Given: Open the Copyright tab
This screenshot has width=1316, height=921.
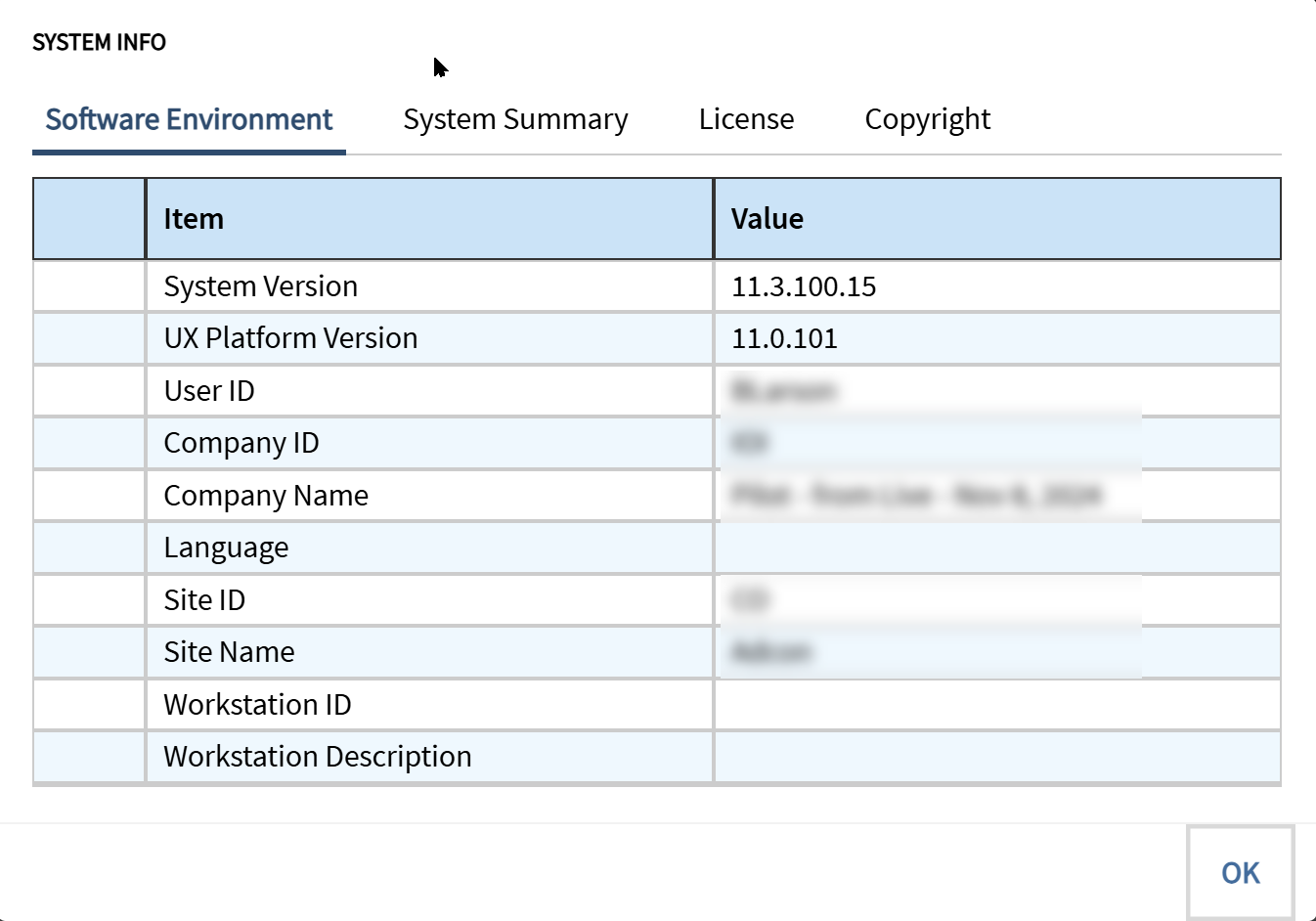Looking at the screenshot, I should coord(927,119).
